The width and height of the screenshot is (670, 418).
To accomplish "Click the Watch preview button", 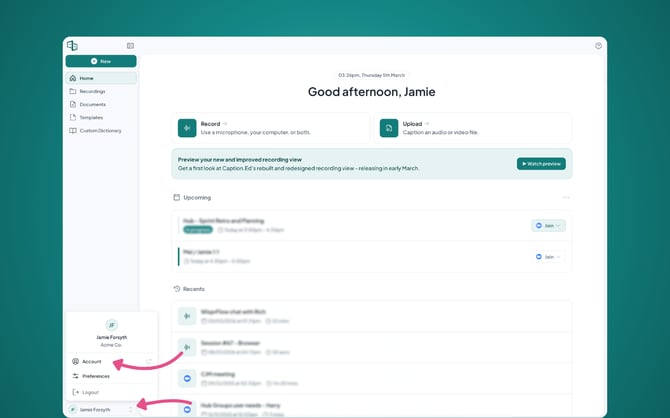I will (x=541, y=164).
